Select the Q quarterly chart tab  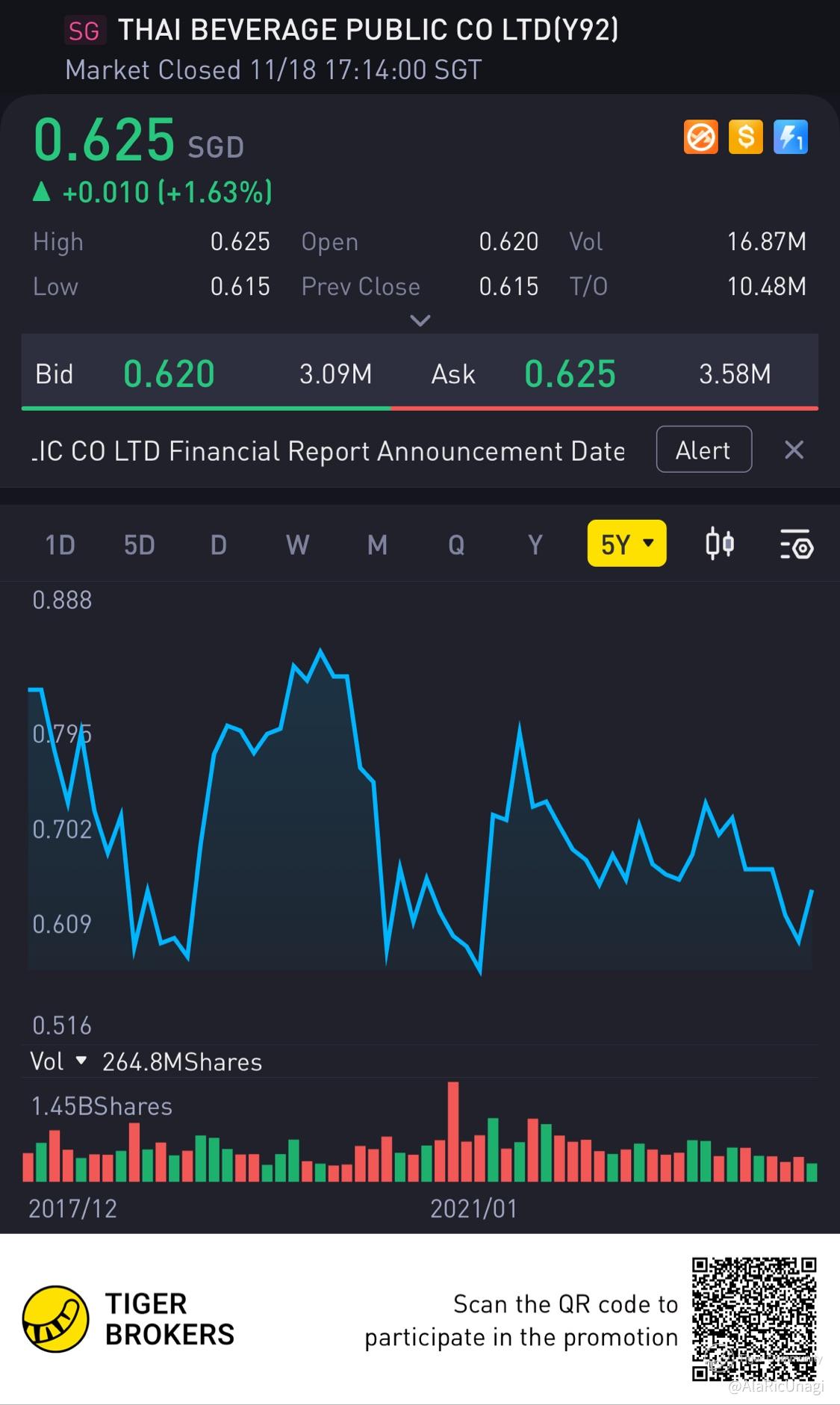456,545
